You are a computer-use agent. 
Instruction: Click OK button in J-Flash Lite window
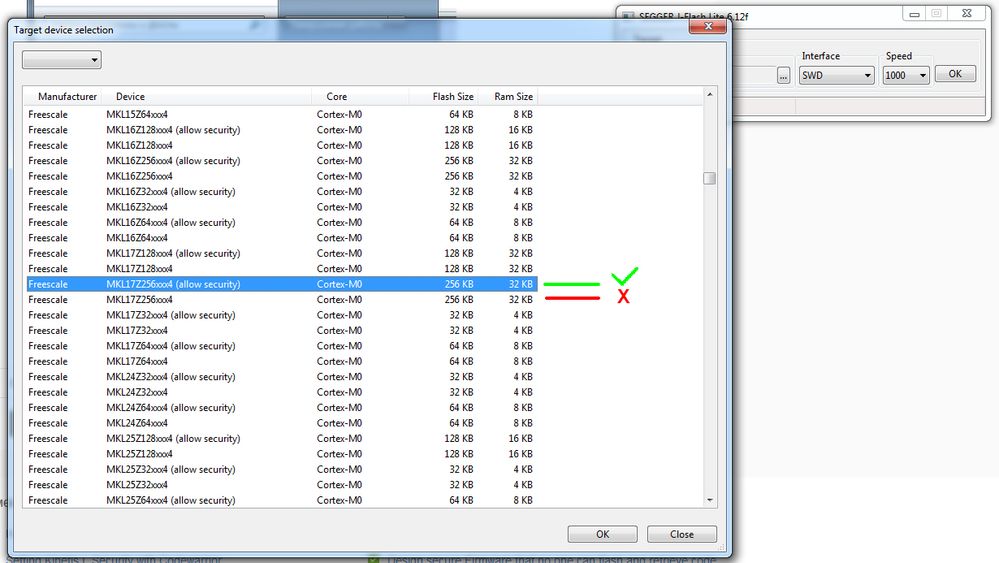tap(955, 74)
